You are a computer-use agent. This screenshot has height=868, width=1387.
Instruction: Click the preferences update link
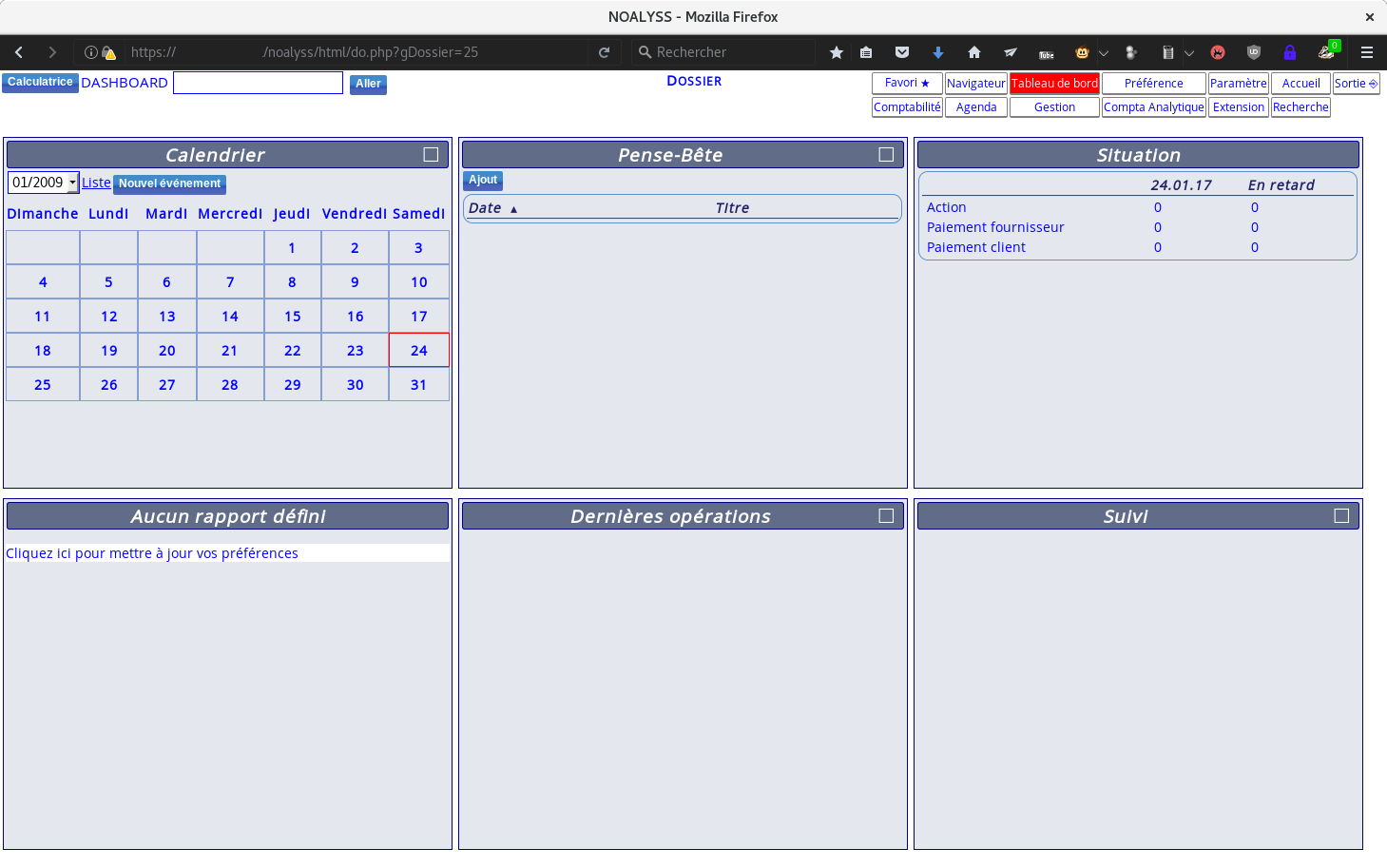(152, 553)
